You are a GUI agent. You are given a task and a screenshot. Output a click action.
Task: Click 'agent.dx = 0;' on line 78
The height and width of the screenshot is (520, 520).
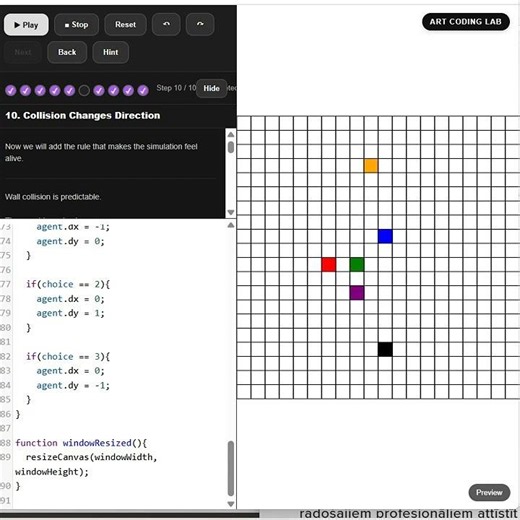click(70, 299)
